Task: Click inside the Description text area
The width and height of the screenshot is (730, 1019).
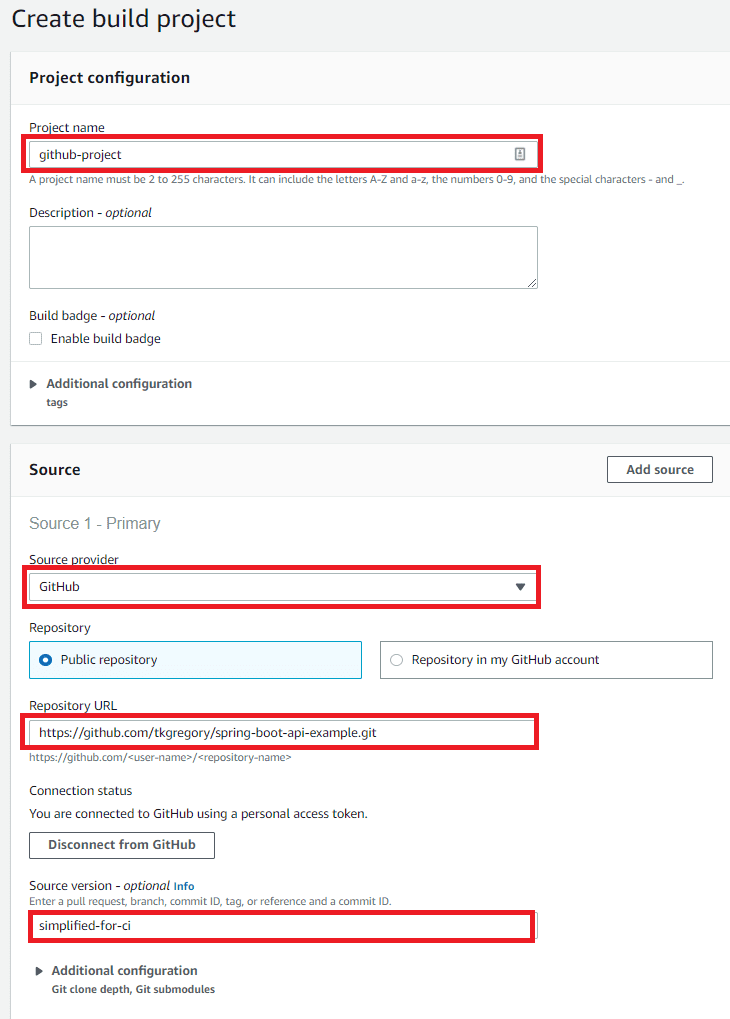Action: [283, 257]
